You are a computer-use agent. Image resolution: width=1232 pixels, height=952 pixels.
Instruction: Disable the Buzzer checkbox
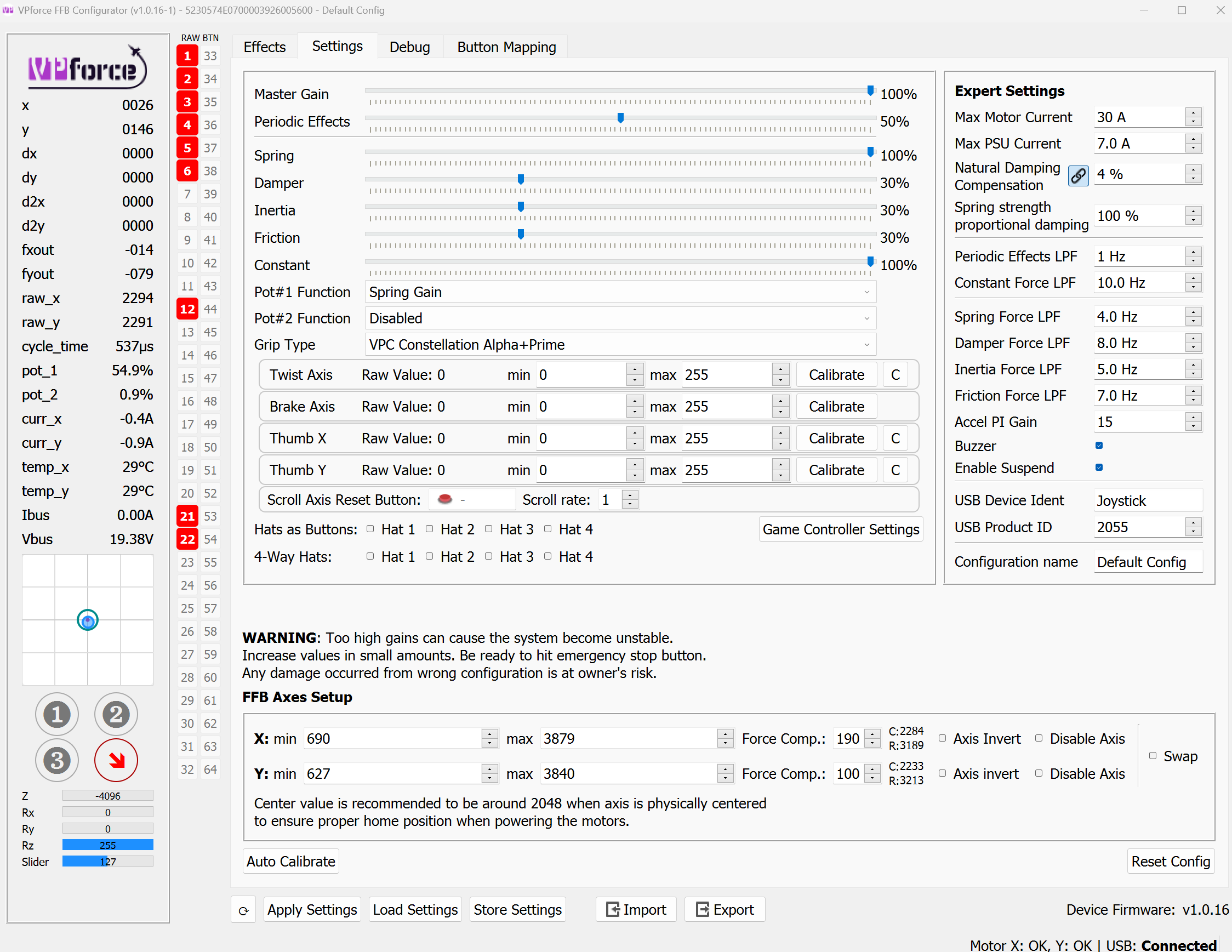[x=1098, y=445]
